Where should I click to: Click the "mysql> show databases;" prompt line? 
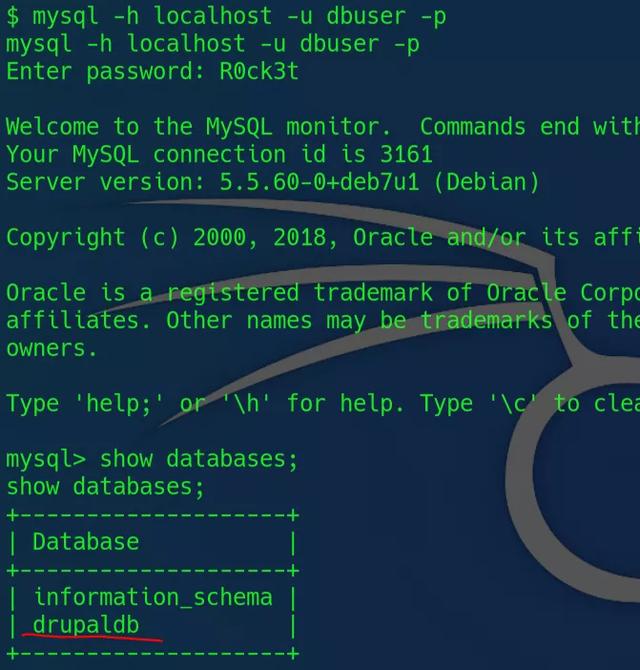(x=152, y=460)
